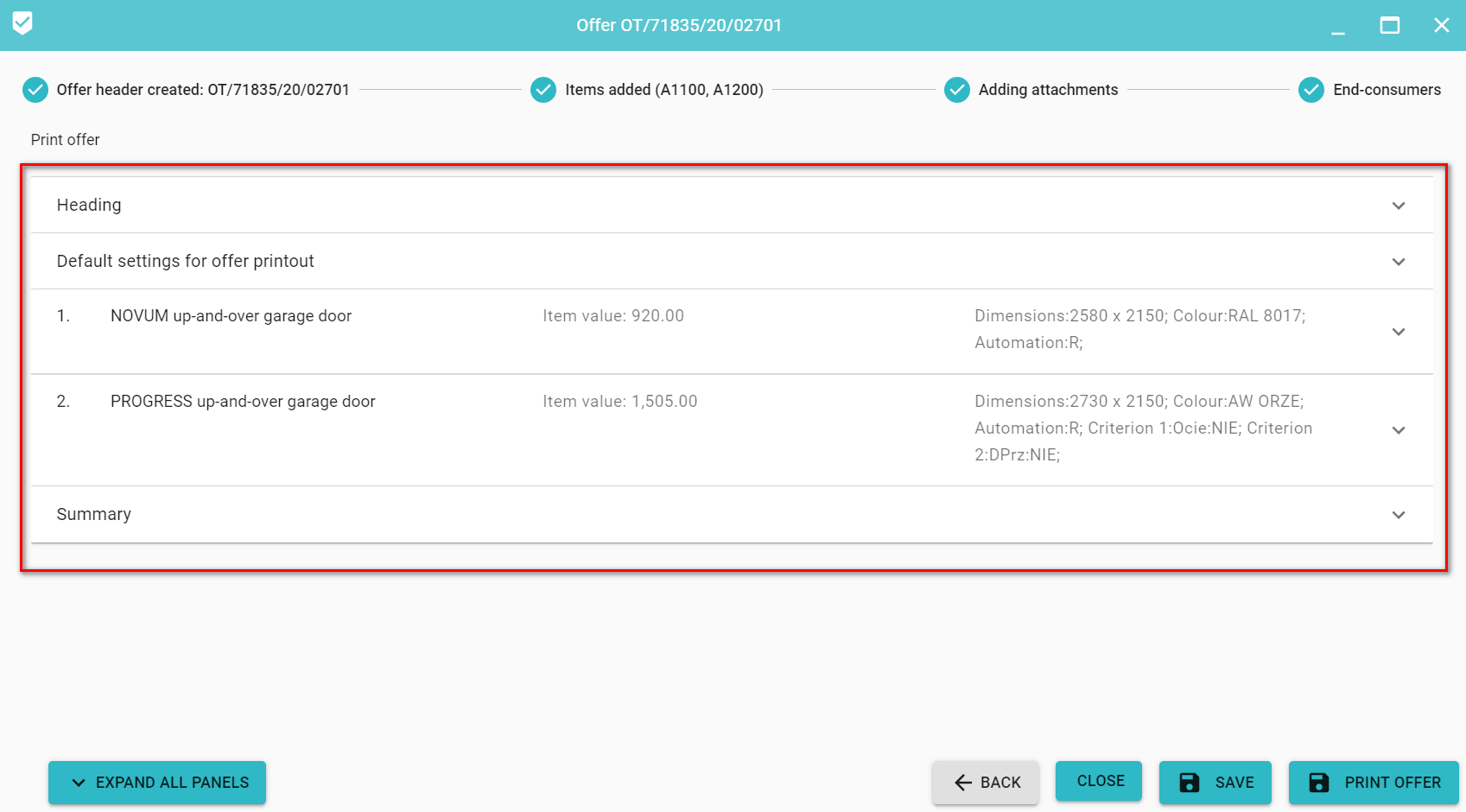Expand the Heading panel chevron
Viewport: 1466px width, 812px height.
1398,206
